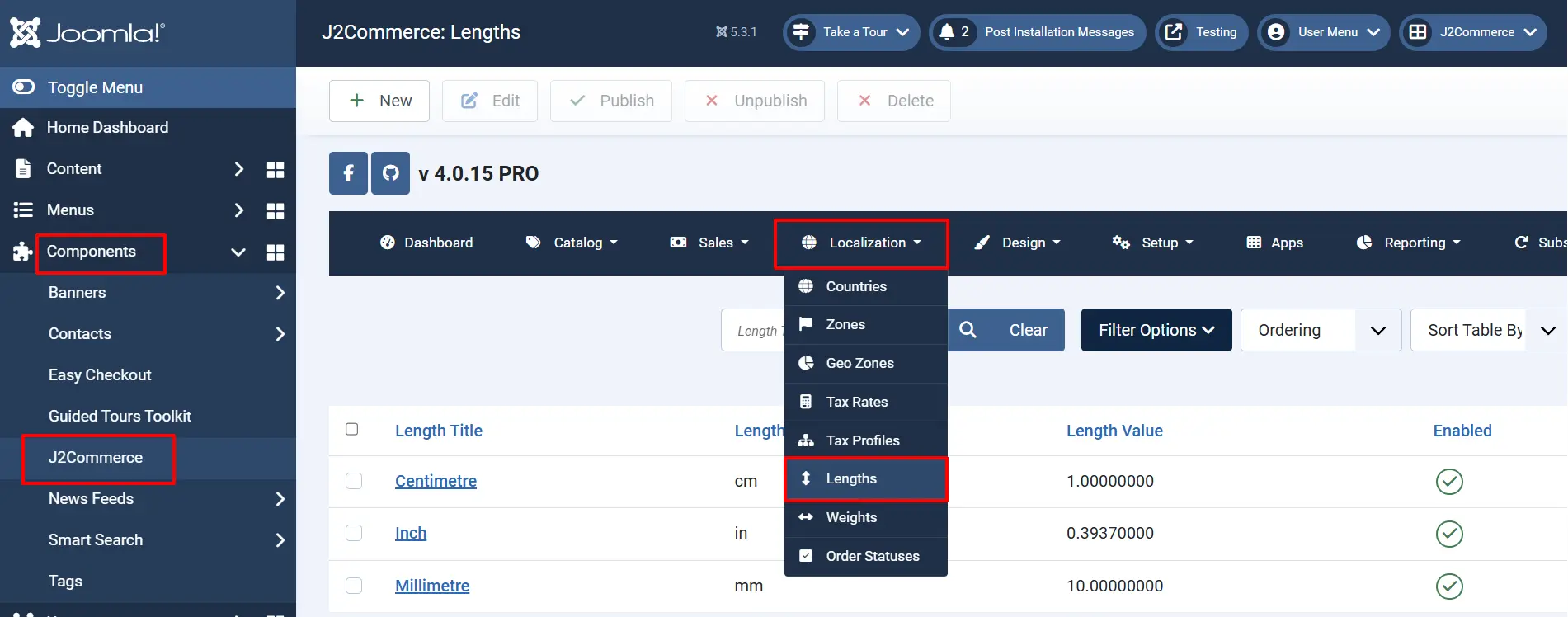Viewport: 1568px width, 617px height.
Task: Open the Ordering select box
Action: [x=1321, y=330]
